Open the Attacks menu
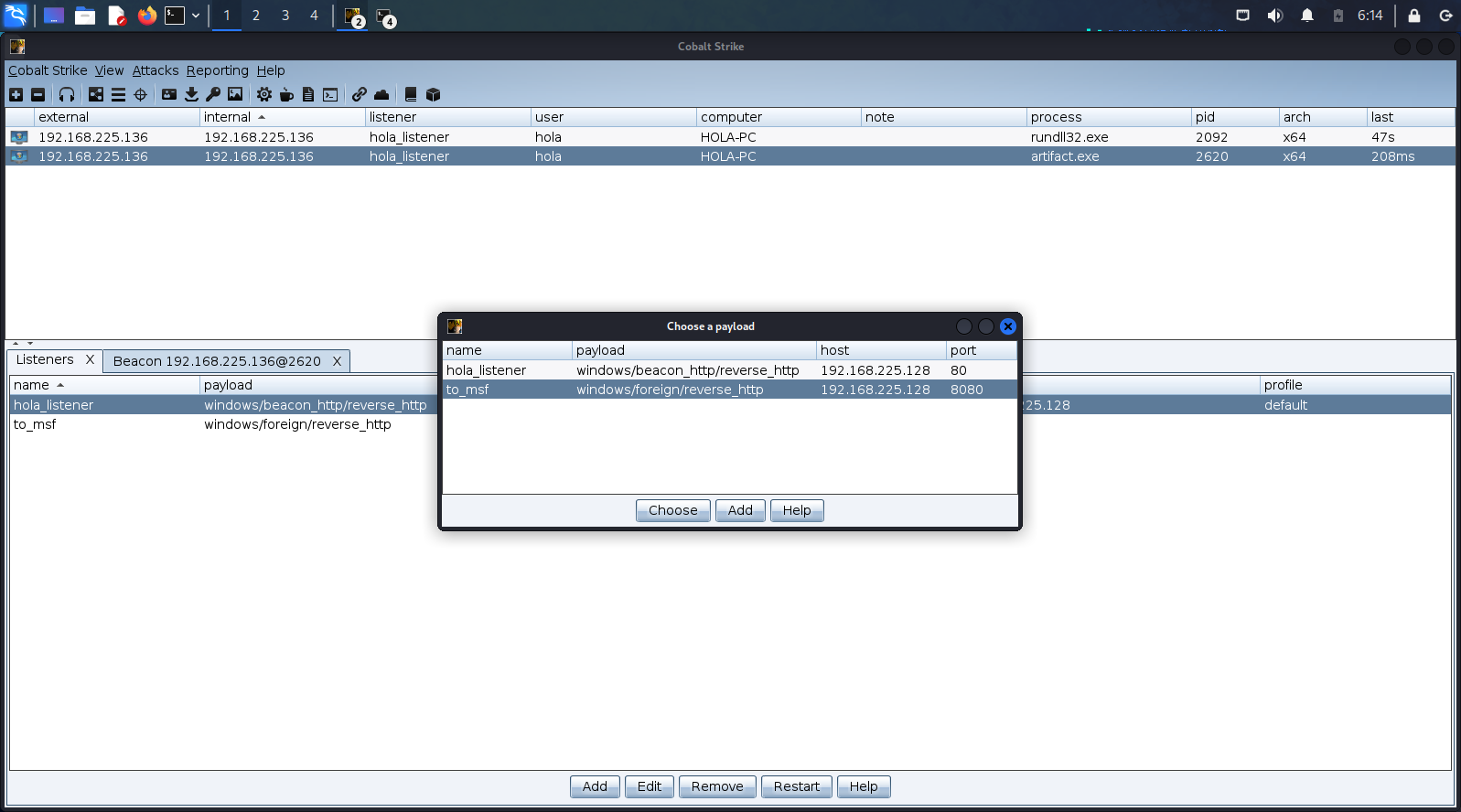The width and height of the screenshot is (1461, 812). (x=156, y=70)
